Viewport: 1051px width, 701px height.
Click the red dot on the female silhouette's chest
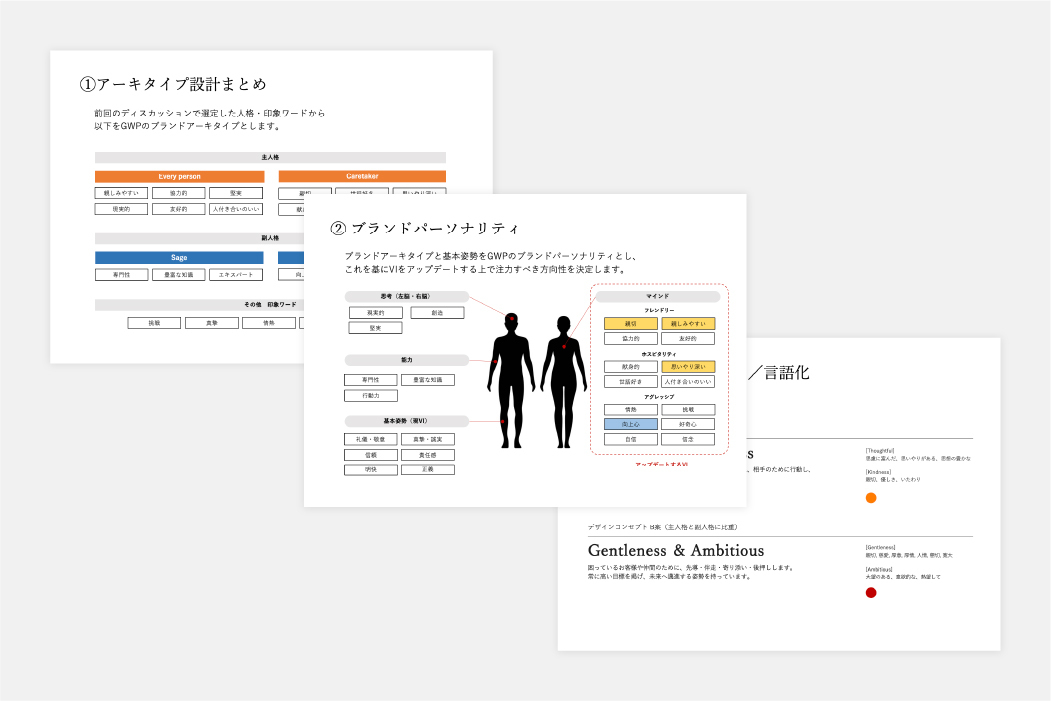tap(564, 346)
